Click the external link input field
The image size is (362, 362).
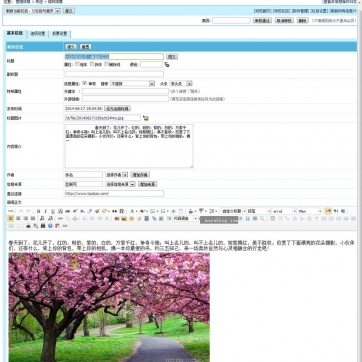point(125,99)
